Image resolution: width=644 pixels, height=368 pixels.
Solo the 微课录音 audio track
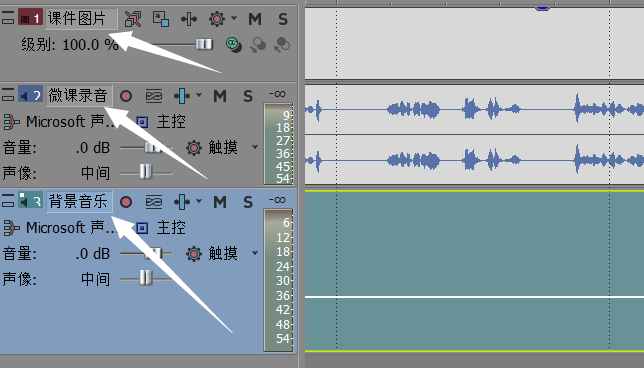[248, 96]
